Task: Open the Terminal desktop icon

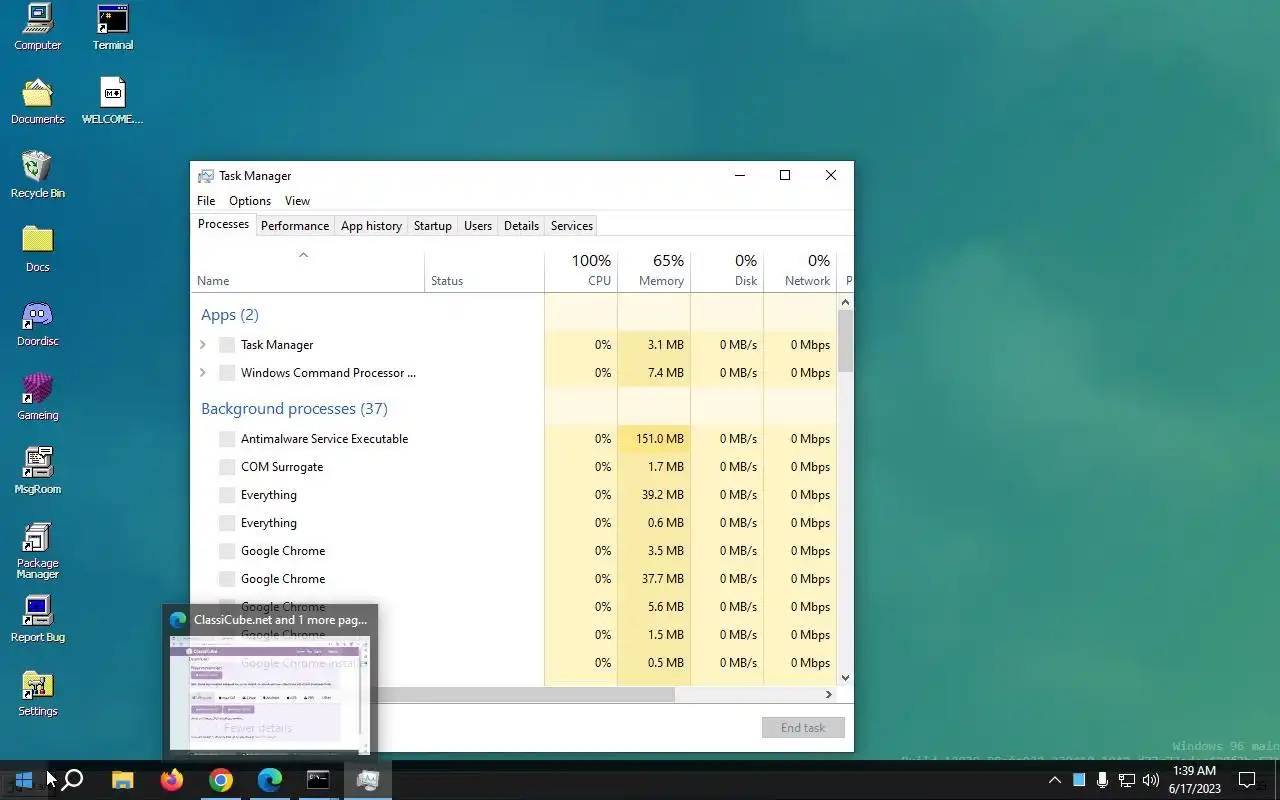Action: [x=113, y=27]
